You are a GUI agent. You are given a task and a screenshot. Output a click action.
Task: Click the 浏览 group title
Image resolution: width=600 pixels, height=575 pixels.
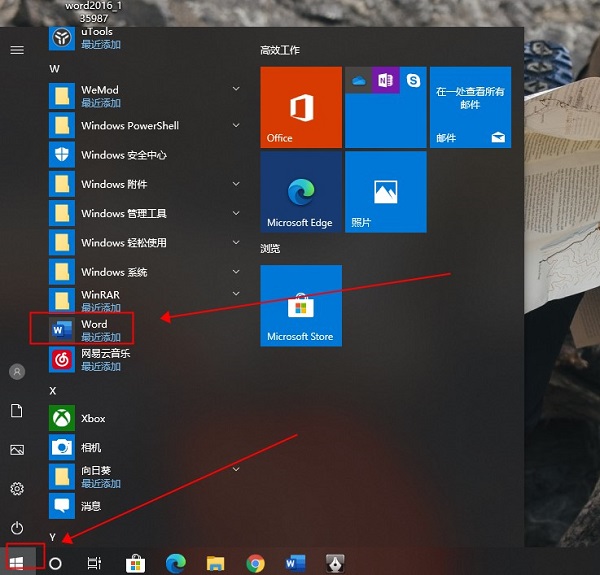[x=270, y=248]
